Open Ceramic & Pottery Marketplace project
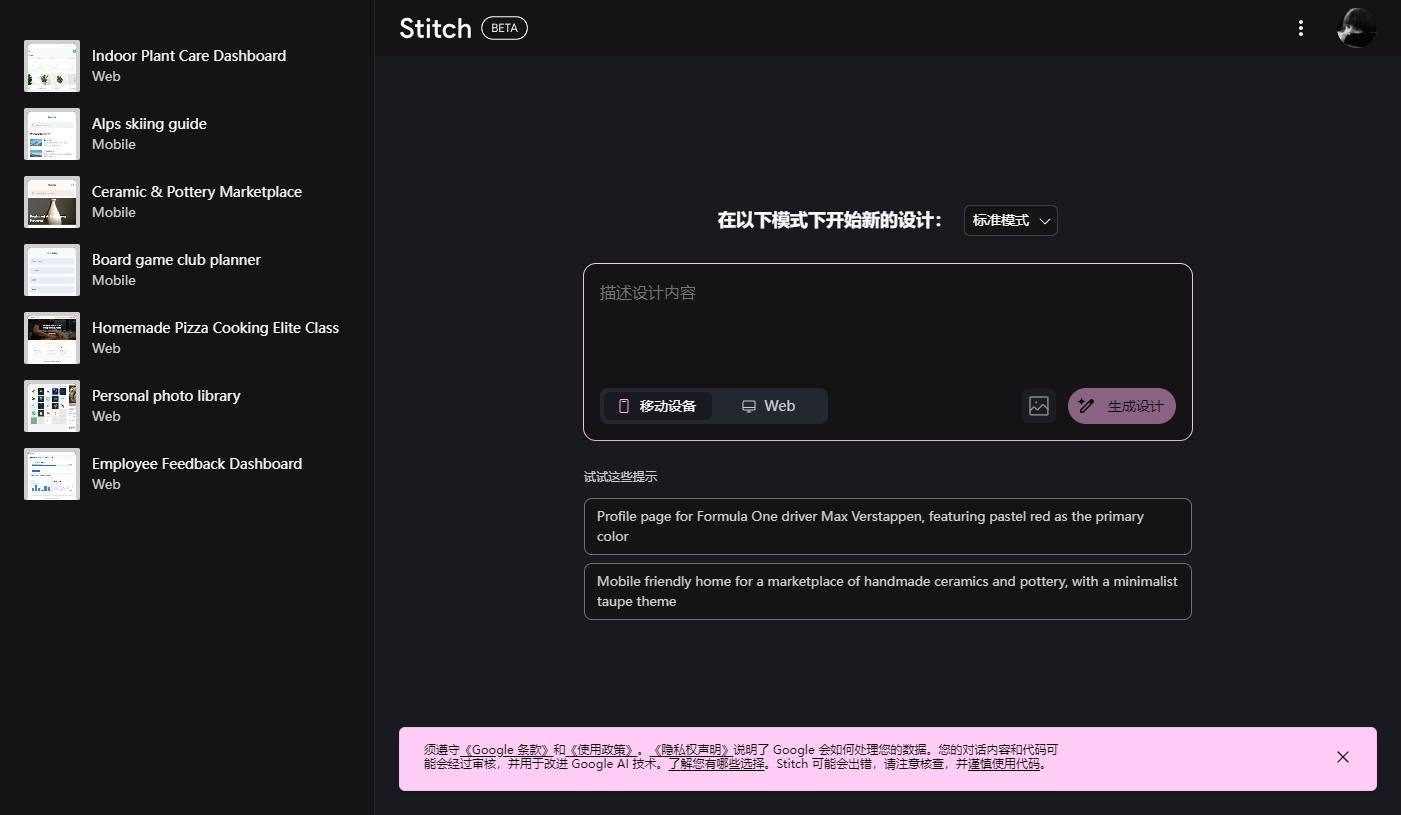 pyautogui.click(x=187, y=202)
